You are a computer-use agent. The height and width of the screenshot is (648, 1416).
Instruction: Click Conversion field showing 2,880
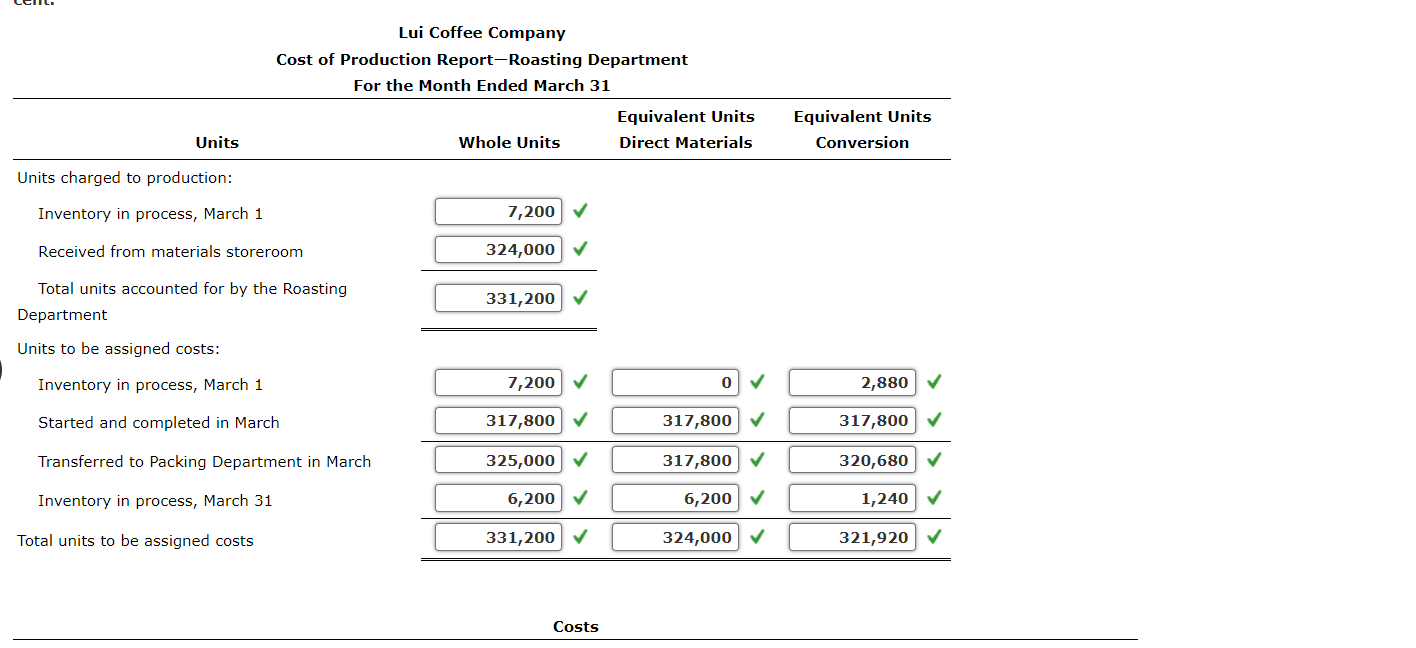click(852, 382)
